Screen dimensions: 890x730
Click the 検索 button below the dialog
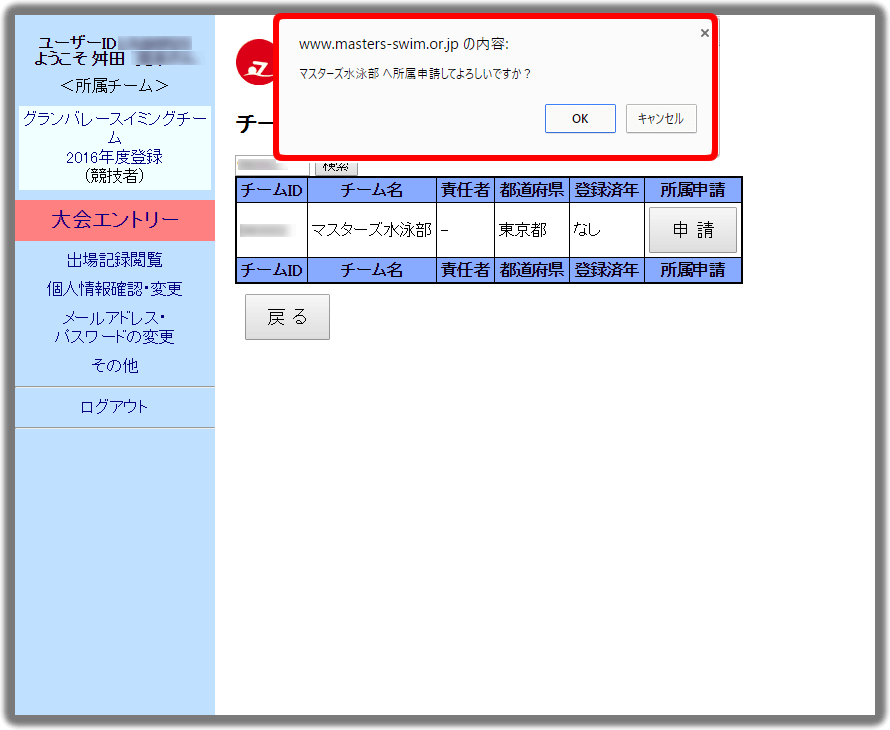tap(336, 166)
